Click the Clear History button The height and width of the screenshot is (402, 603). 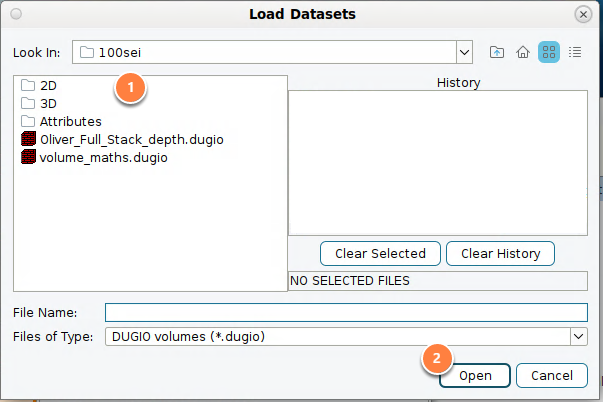click(500, 254)
